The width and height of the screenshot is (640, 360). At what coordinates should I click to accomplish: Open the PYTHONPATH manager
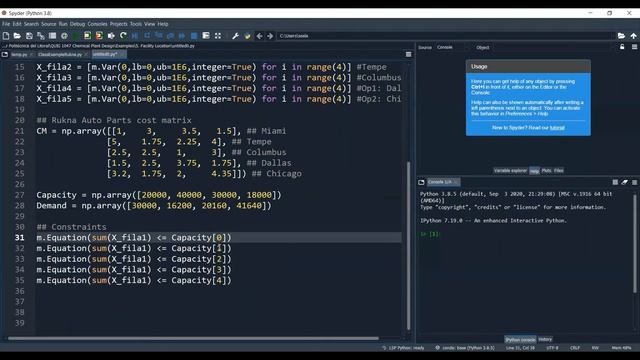[247, 36]
